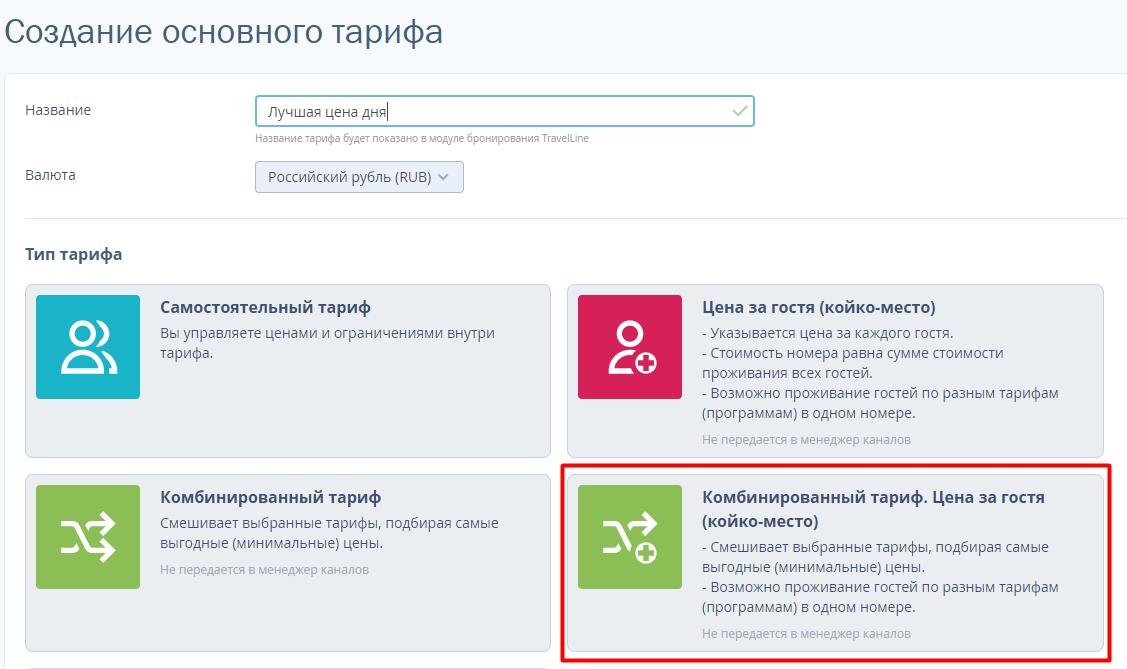Click the green shuffle-plus icon in highlighted card

pos(630,537)
